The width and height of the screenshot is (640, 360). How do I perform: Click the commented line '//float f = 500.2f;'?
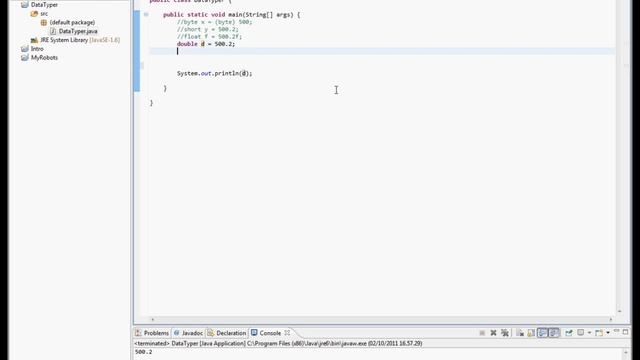click(209, 36)
